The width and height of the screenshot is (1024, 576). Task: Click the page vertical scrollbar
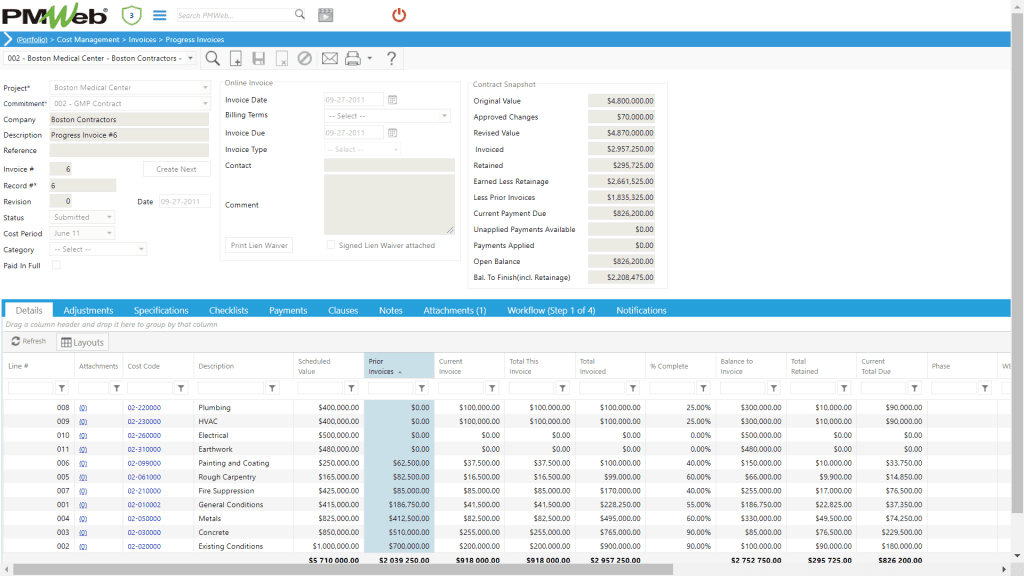coord(1017,264)
